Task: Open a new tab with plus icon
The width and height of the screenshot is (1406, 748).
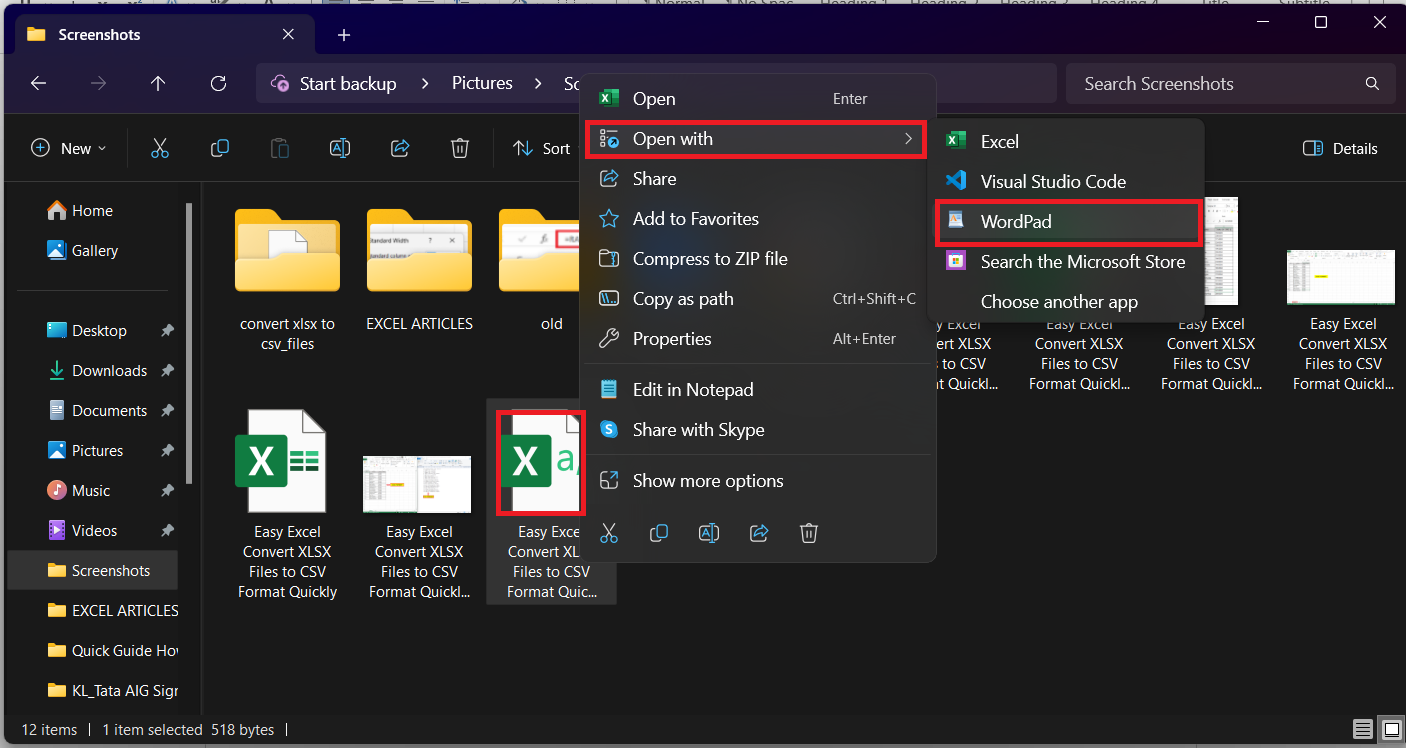Action: click(344, 35)
